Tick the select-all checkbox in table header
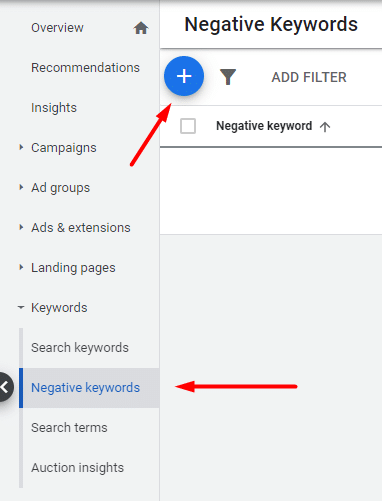This screenshot has height=501, width=382. point(188,126)
